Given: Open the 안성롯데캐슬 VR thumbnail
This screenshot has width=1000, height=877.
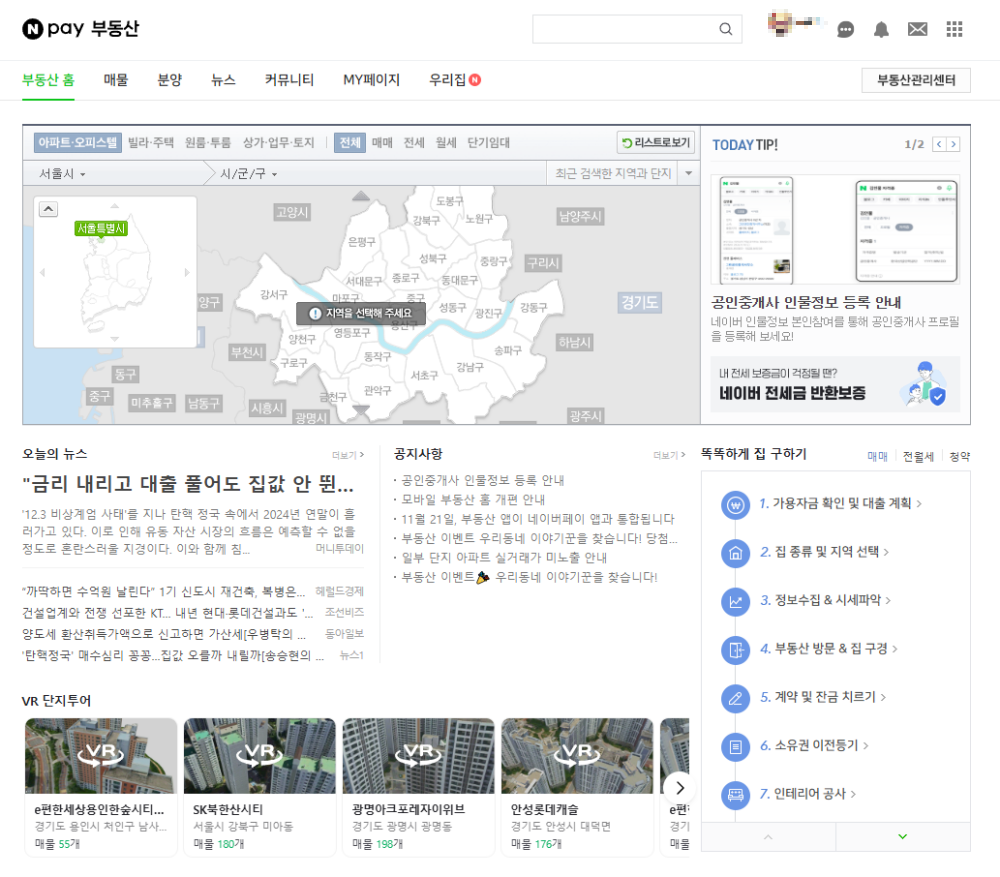Looking at the screenshot, I should point(577,756).
